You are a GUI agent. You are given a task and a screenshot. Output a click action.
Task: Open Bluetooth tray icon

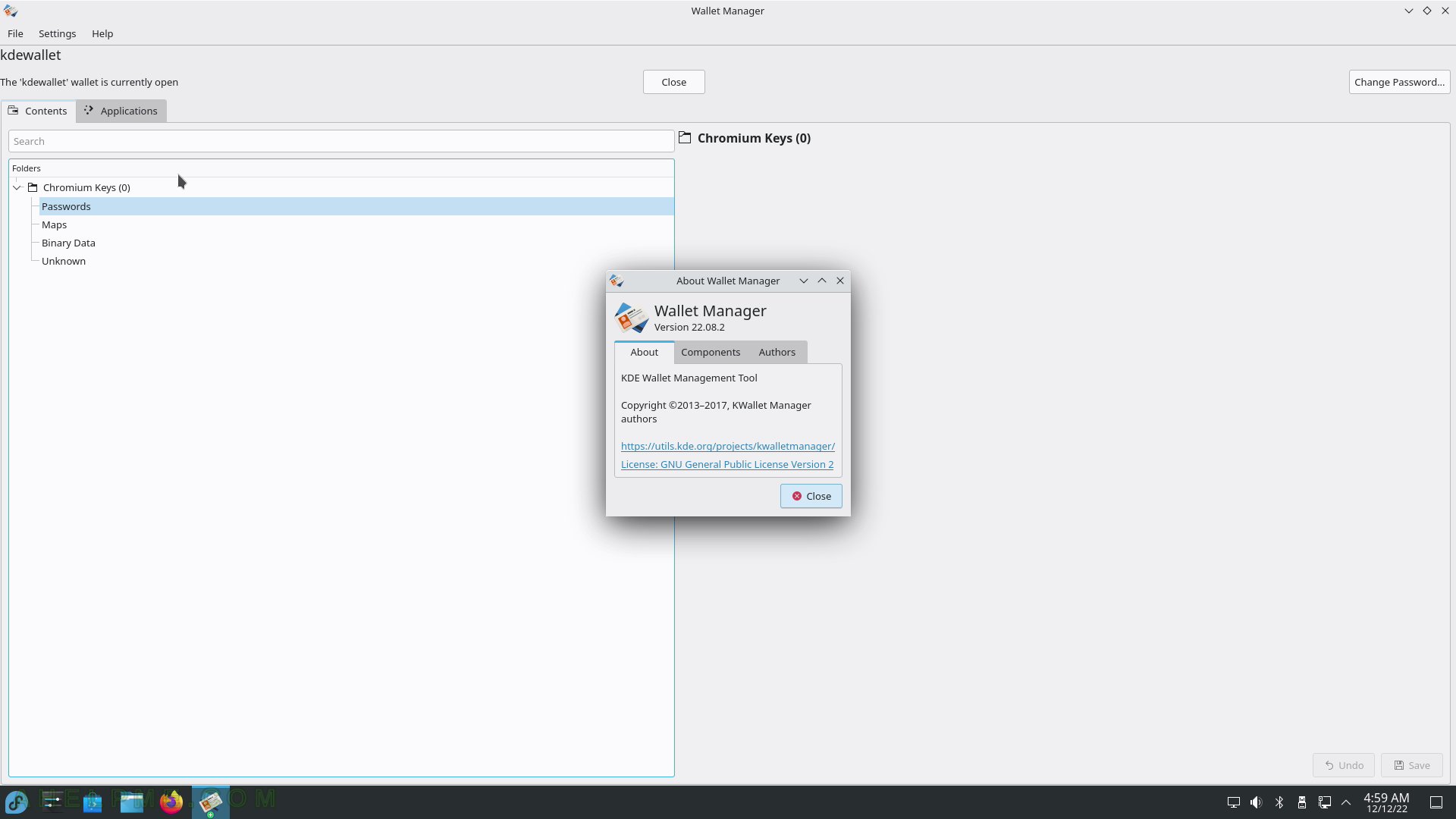1279,802
